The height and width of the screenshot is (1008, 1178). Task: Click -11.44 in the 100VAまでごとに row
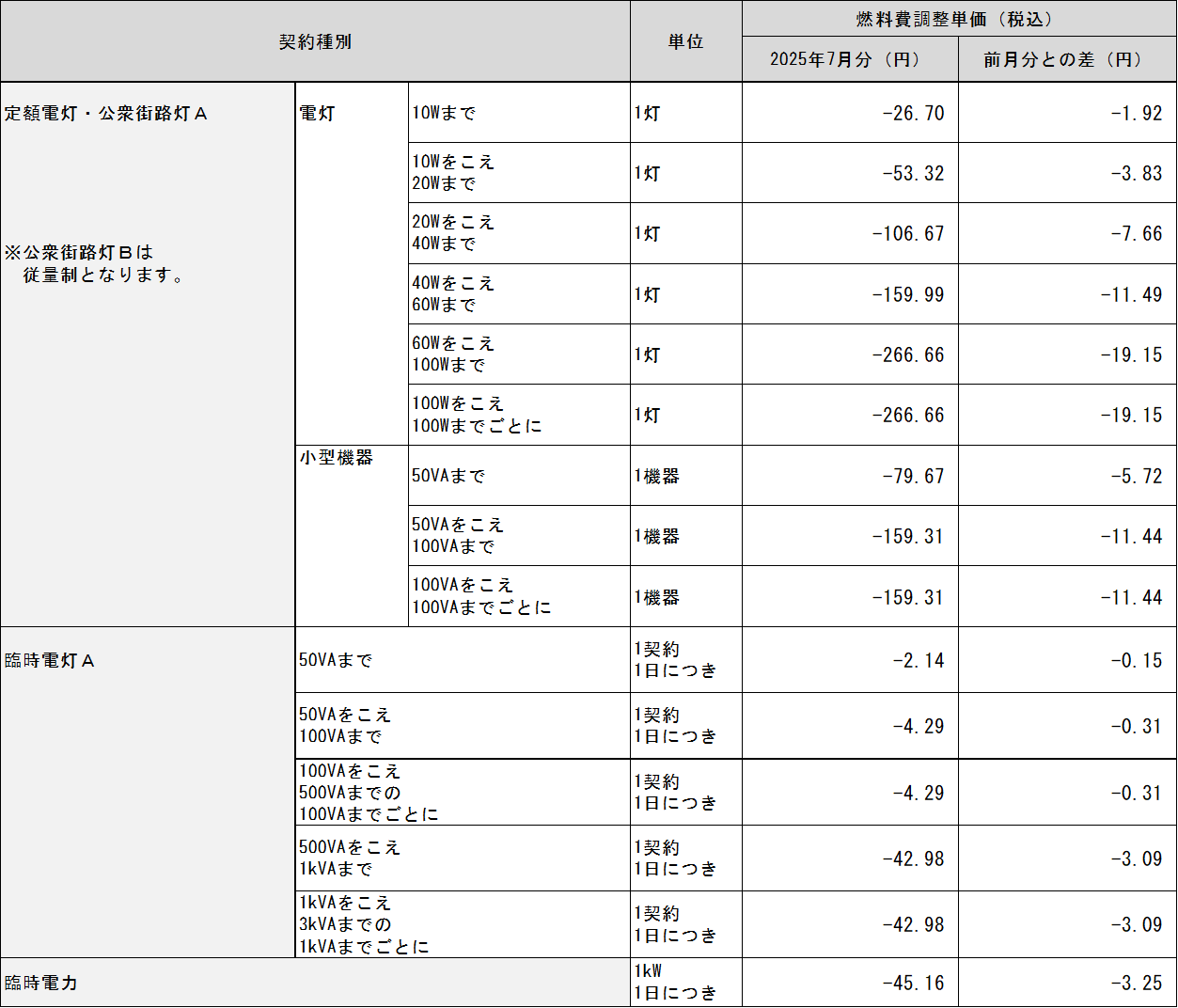pyautogui.click(x=1131, y=597)
